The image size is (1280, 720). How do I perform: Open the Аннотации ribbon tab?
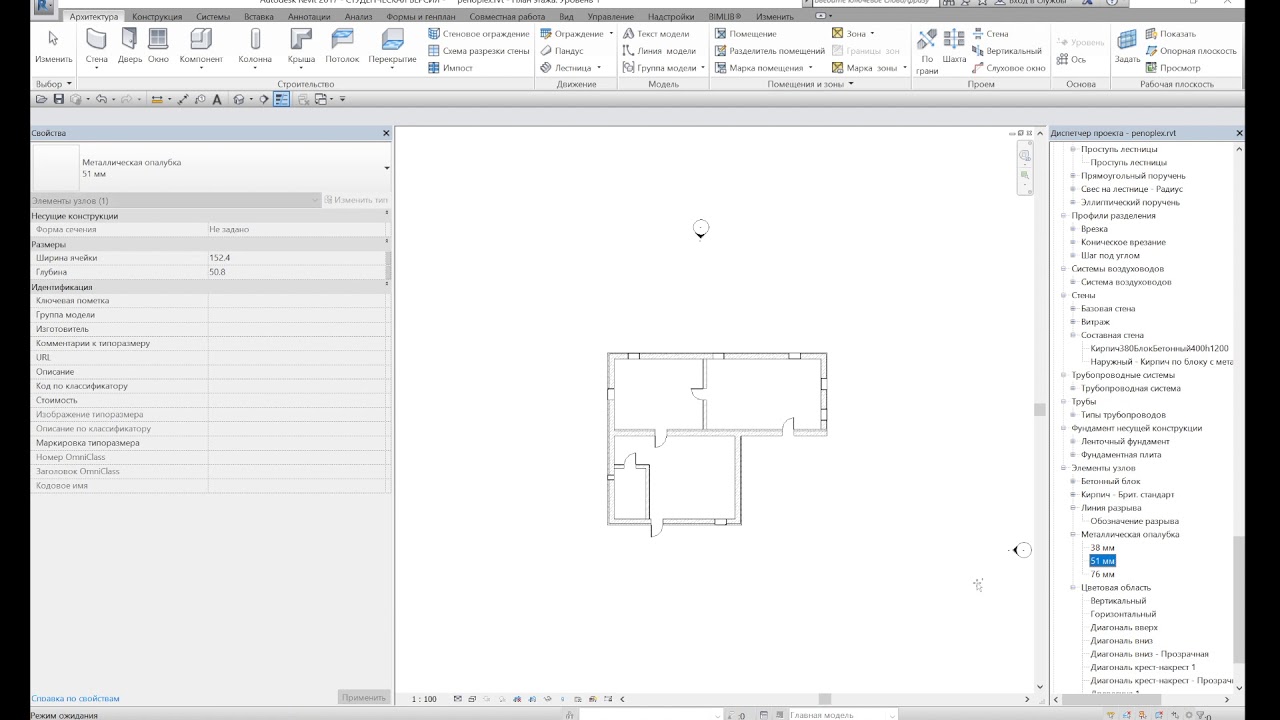tap(309, 17)
